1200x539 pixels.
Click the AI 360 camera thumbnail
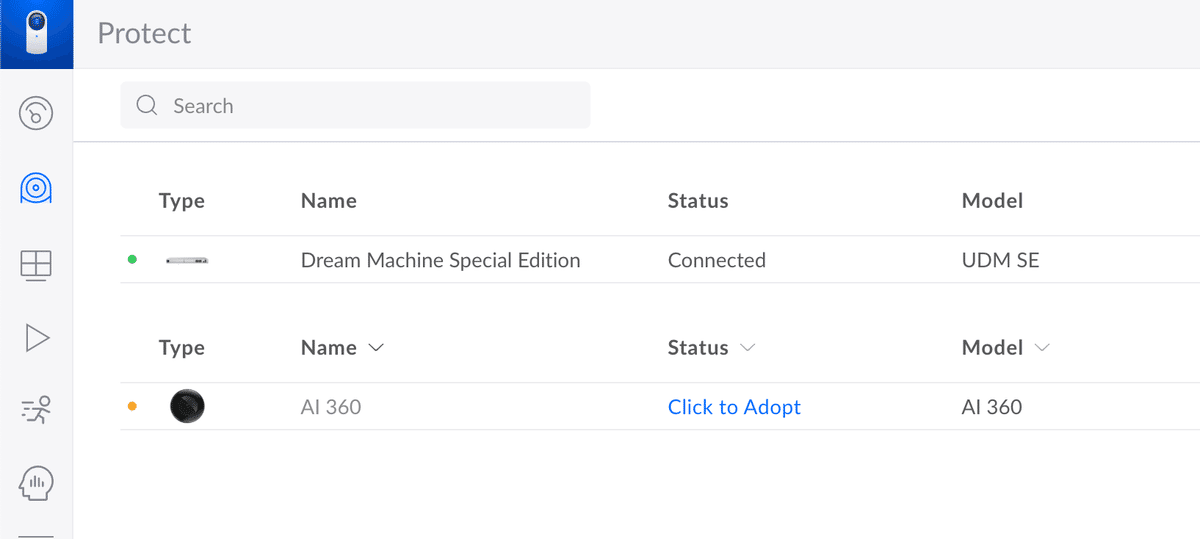click(x=187, y=406)
